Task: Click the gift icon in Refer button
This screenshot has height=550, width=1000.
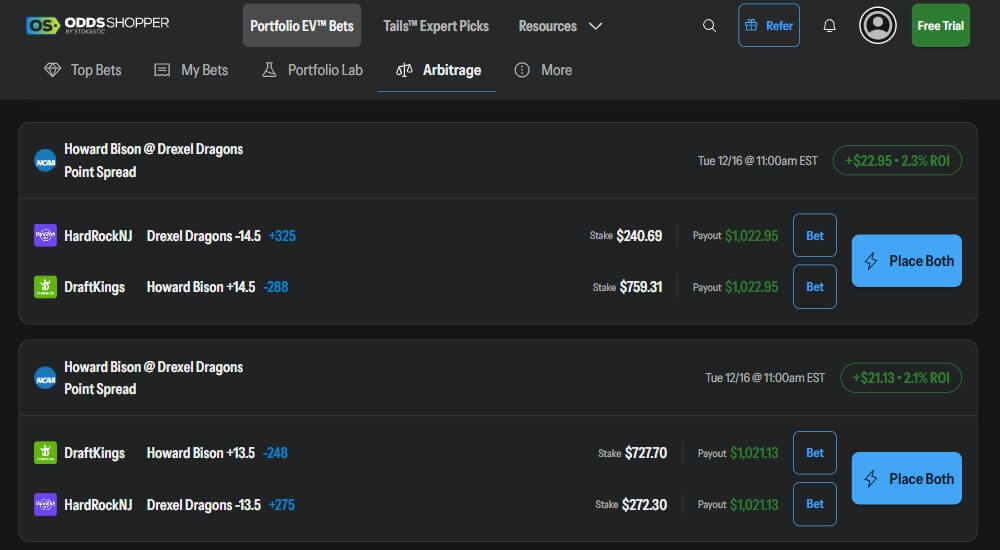Action: tap(751, 26)
